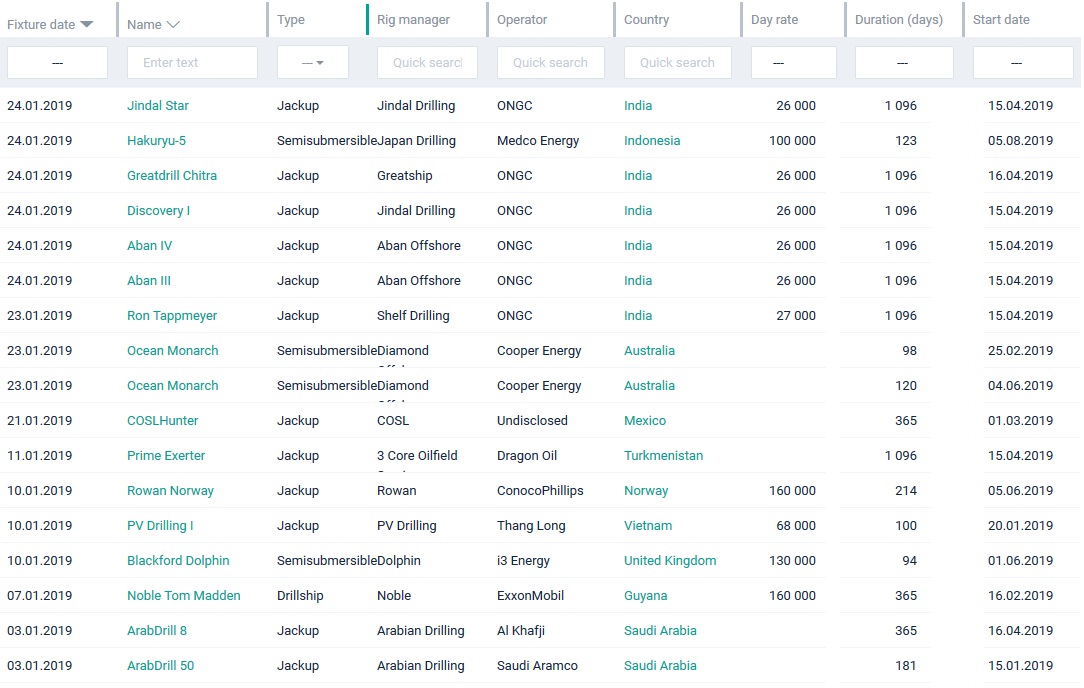The width and height of the screenshot is (1084, 688).
Task: Open the Start date filter box
Action: coord(1023,63)
